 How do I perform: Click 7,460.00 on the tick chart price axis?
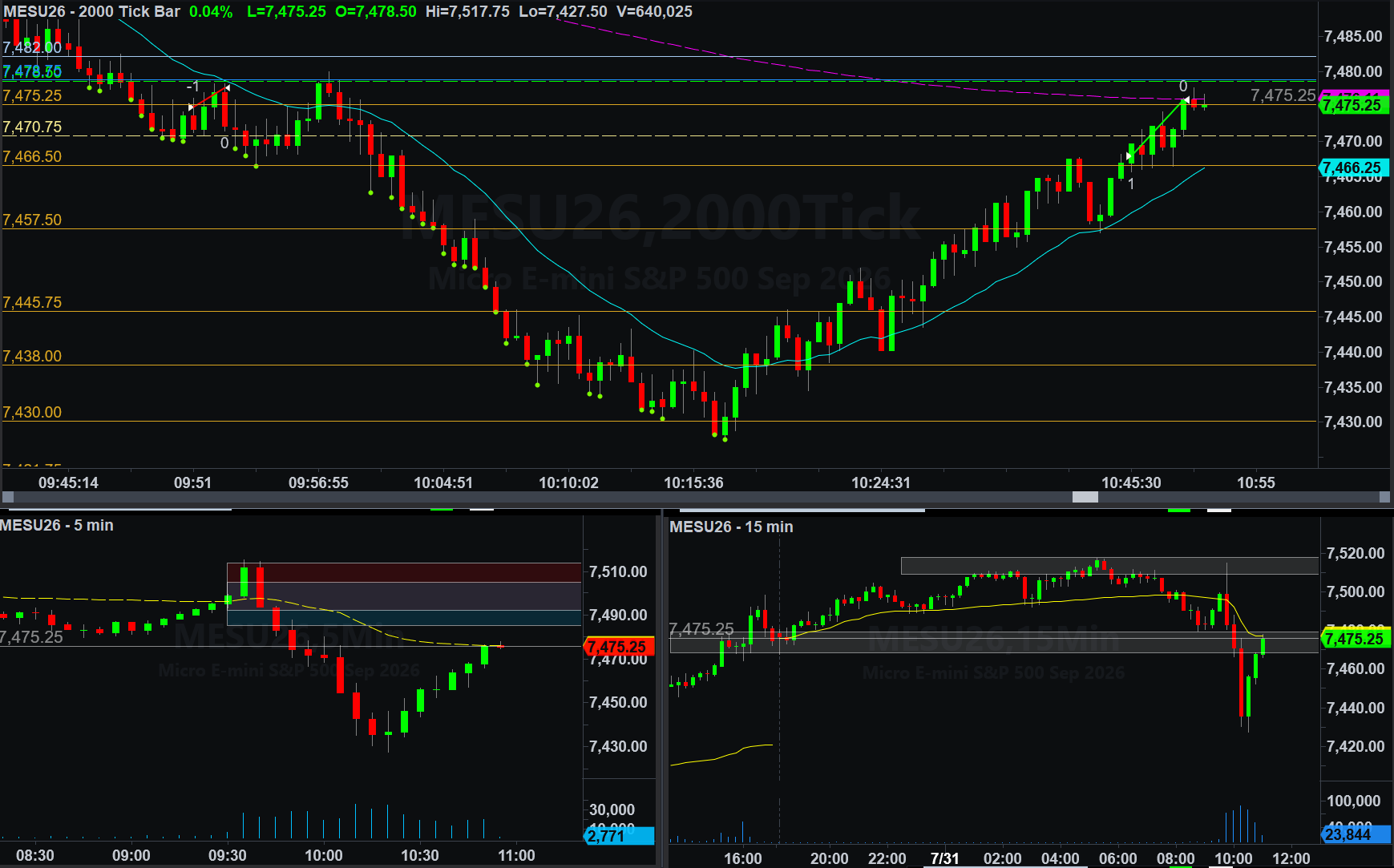pyautogui.click(x=1353, y=212)
